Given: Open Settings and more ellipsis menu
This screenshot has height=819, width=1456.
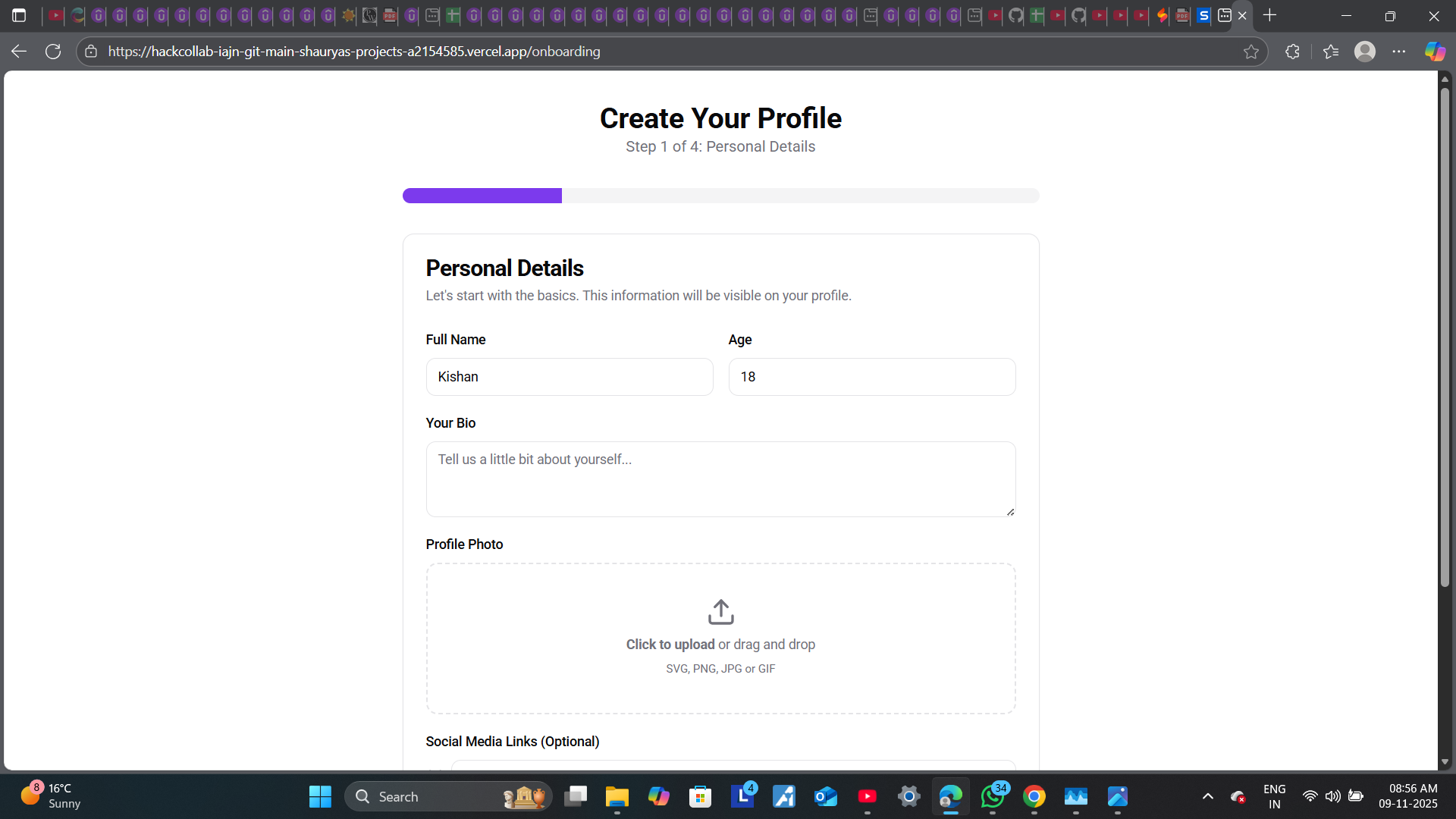Looking at the screenshot, I should (x=1399, y=52).
